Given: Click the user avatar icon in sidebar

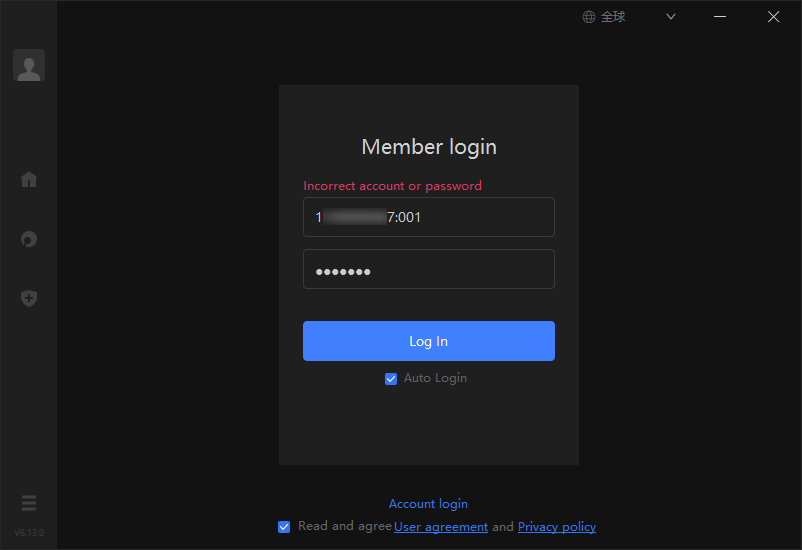Looking at the screenshot, I should point(29,65).
